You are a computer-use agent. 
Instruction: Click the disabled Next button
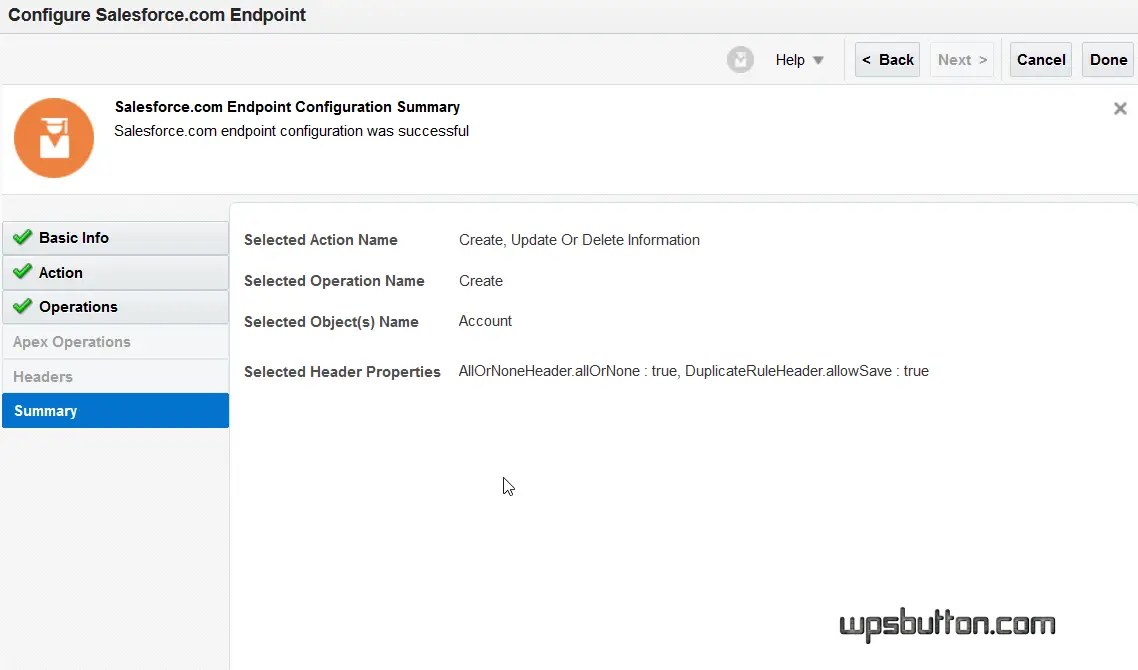(962, 60)
